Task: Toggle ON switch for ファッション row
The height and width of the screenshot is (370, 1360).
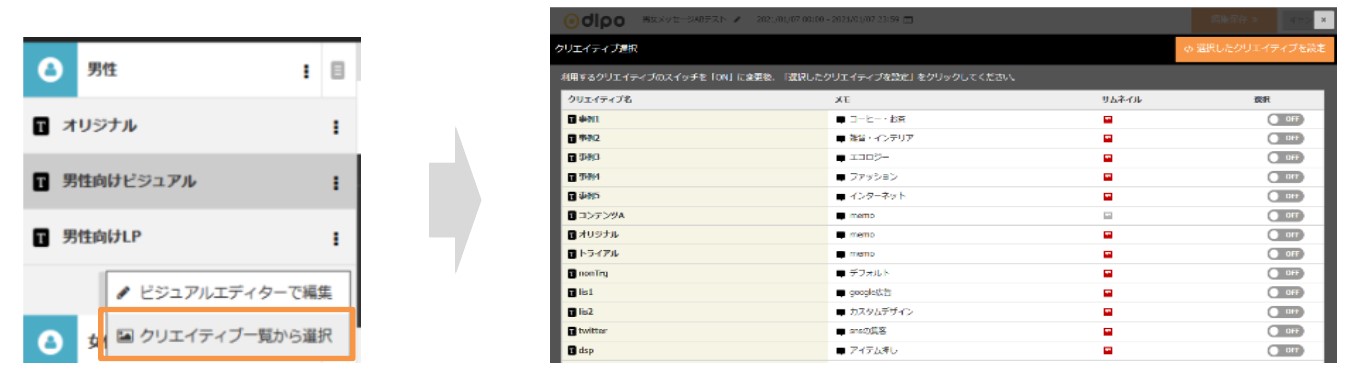Action: [x=1285, y=177]
